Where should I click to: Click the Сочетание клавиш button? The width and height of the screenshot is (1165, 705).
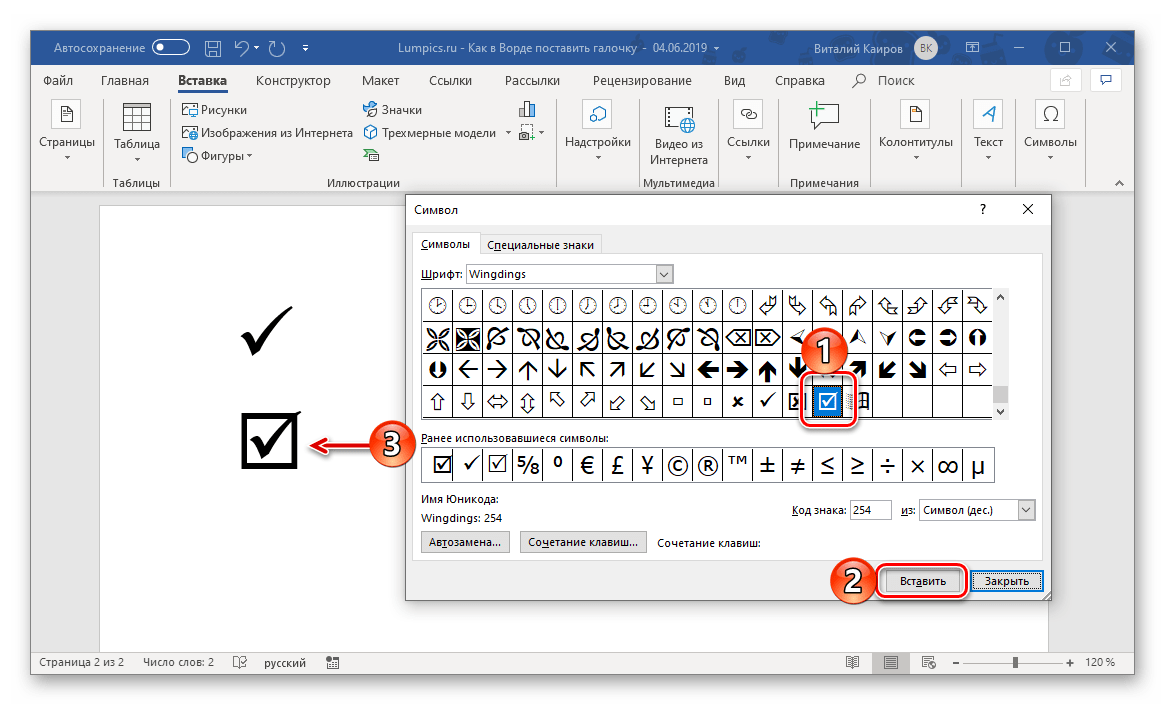click(582, 542)
